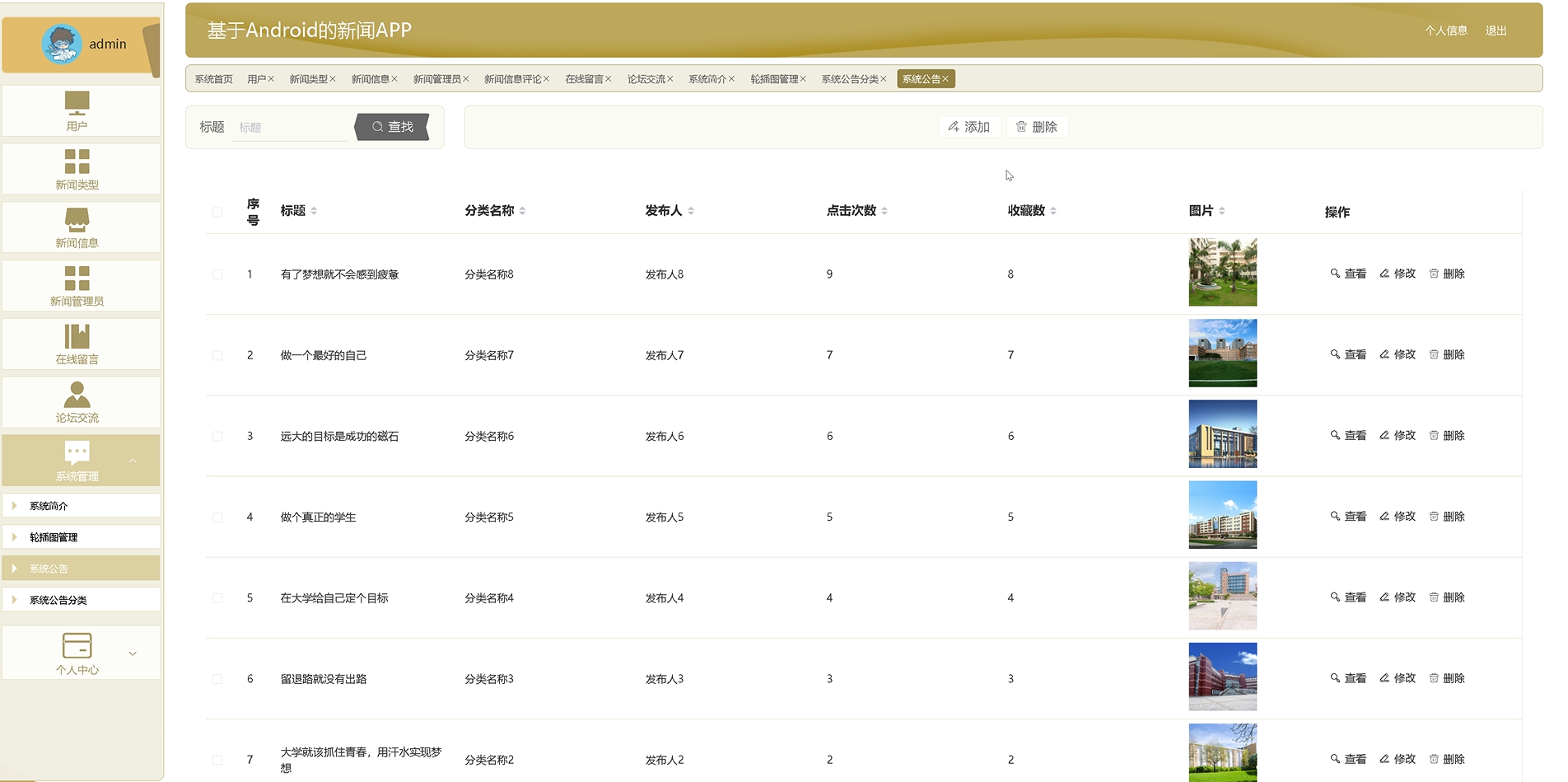Close the 新闻信息 tab with its X
The height and width of the screenshot is (782, 1568).
[394, 79]
